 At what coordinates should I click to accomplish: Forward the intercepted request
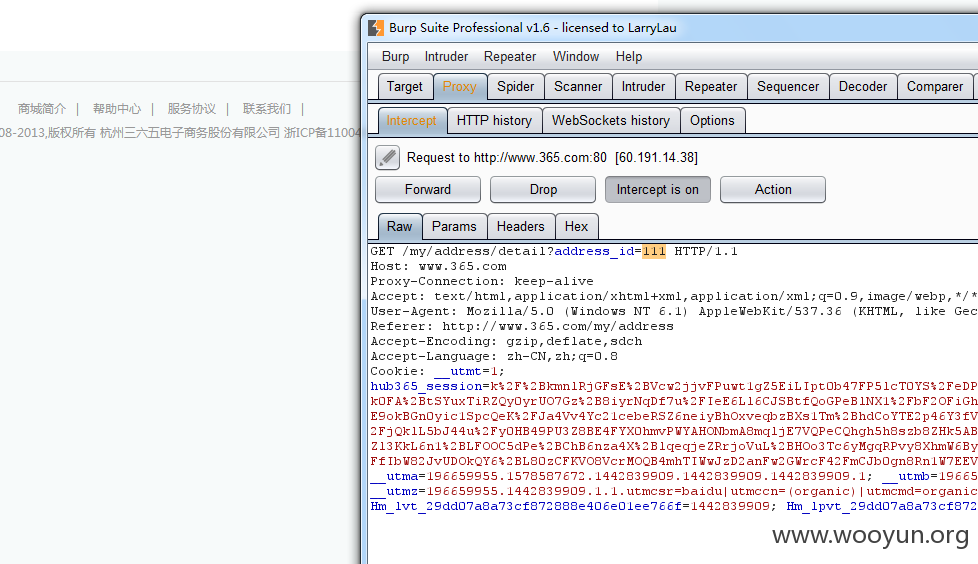[428, 190]
